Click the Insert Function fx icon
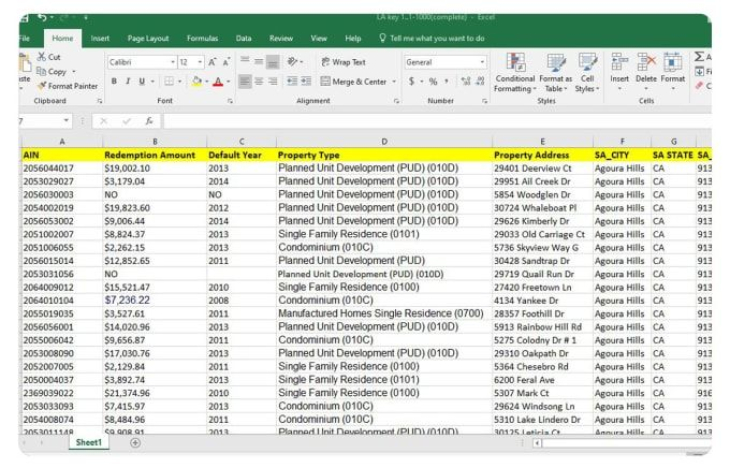 click(x=149, y=121)
